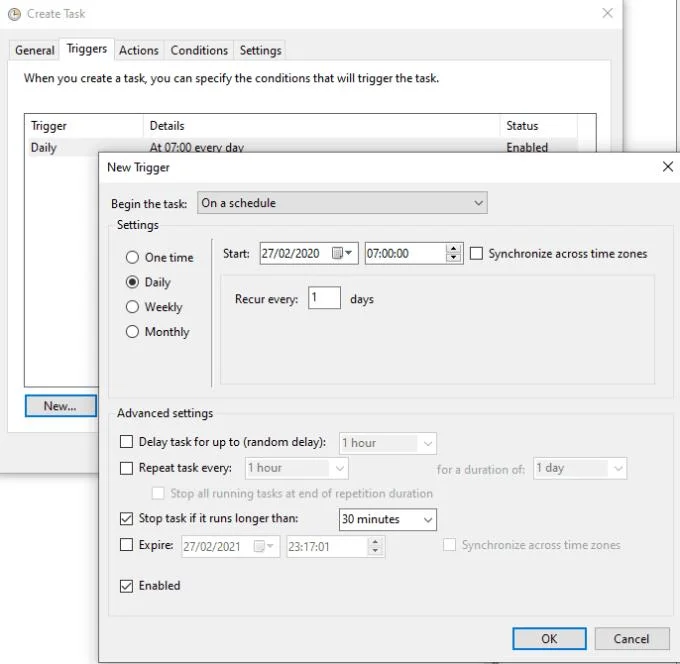680x664 pixels.
Task: Open the Begin the task dropdown
Action: click(342, 203)
